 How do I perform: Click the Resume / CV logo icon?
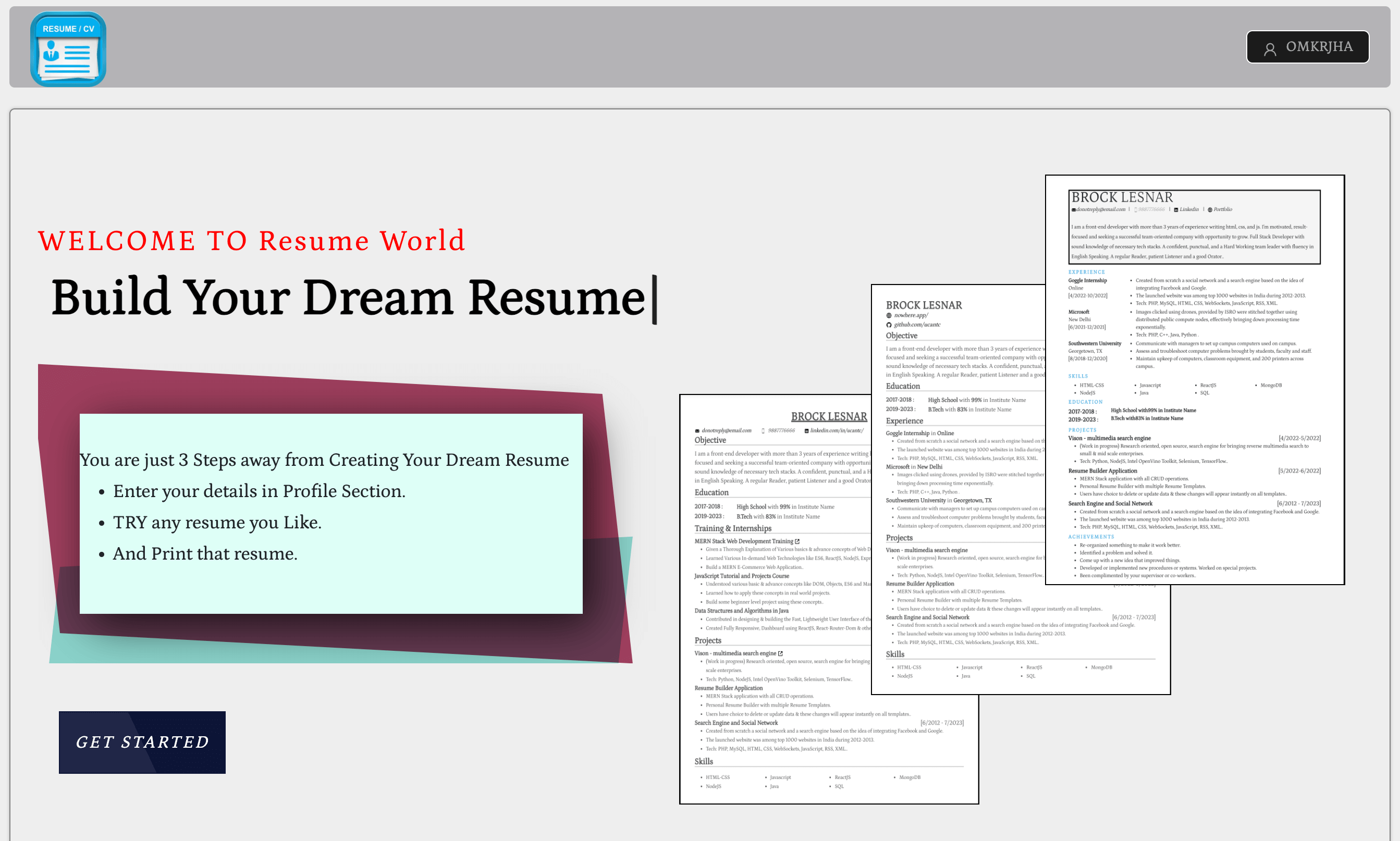pyautogui.click(x=68, y=50)
